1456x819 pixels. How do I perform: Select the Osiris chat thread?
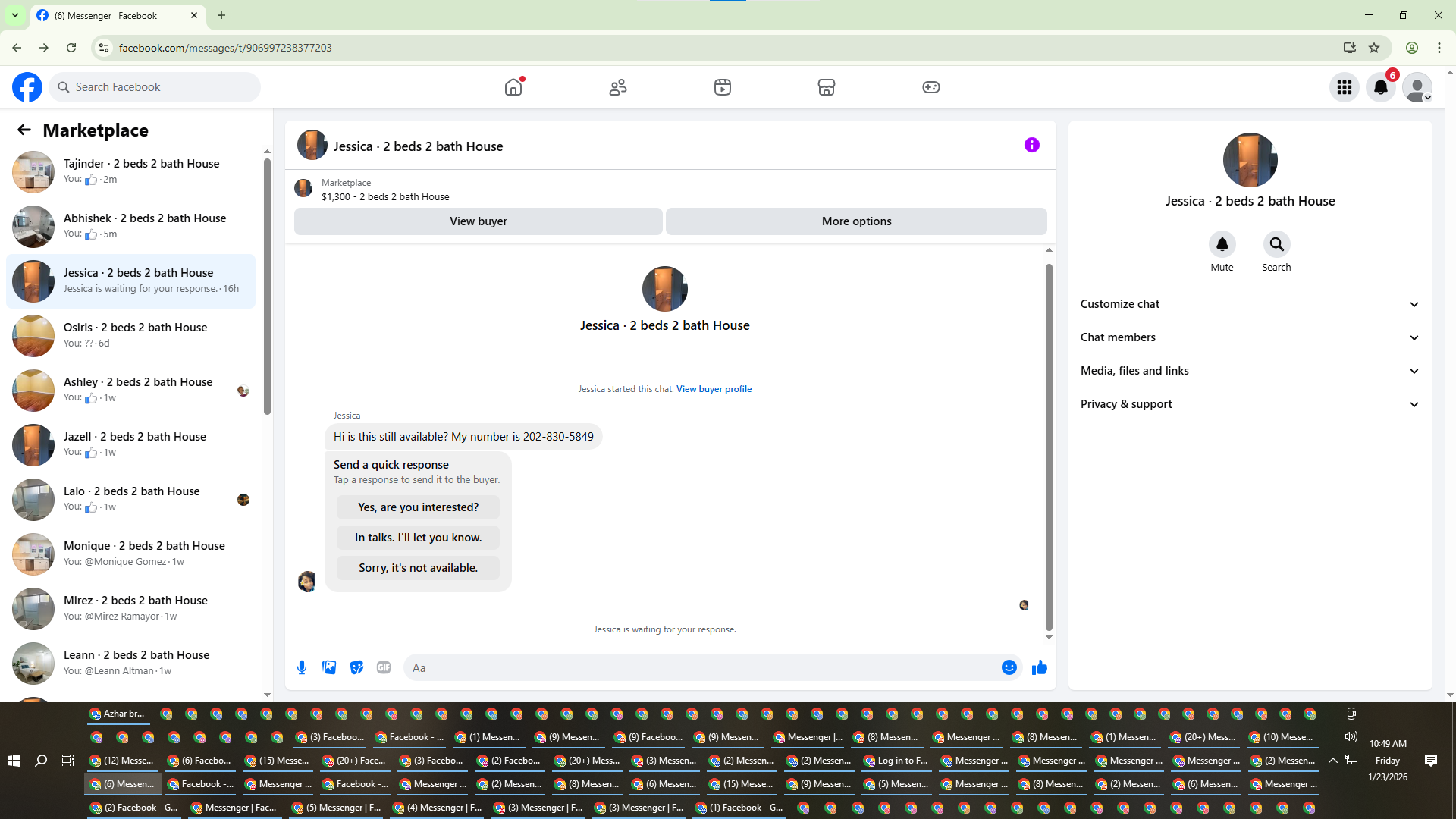point(135,335)
